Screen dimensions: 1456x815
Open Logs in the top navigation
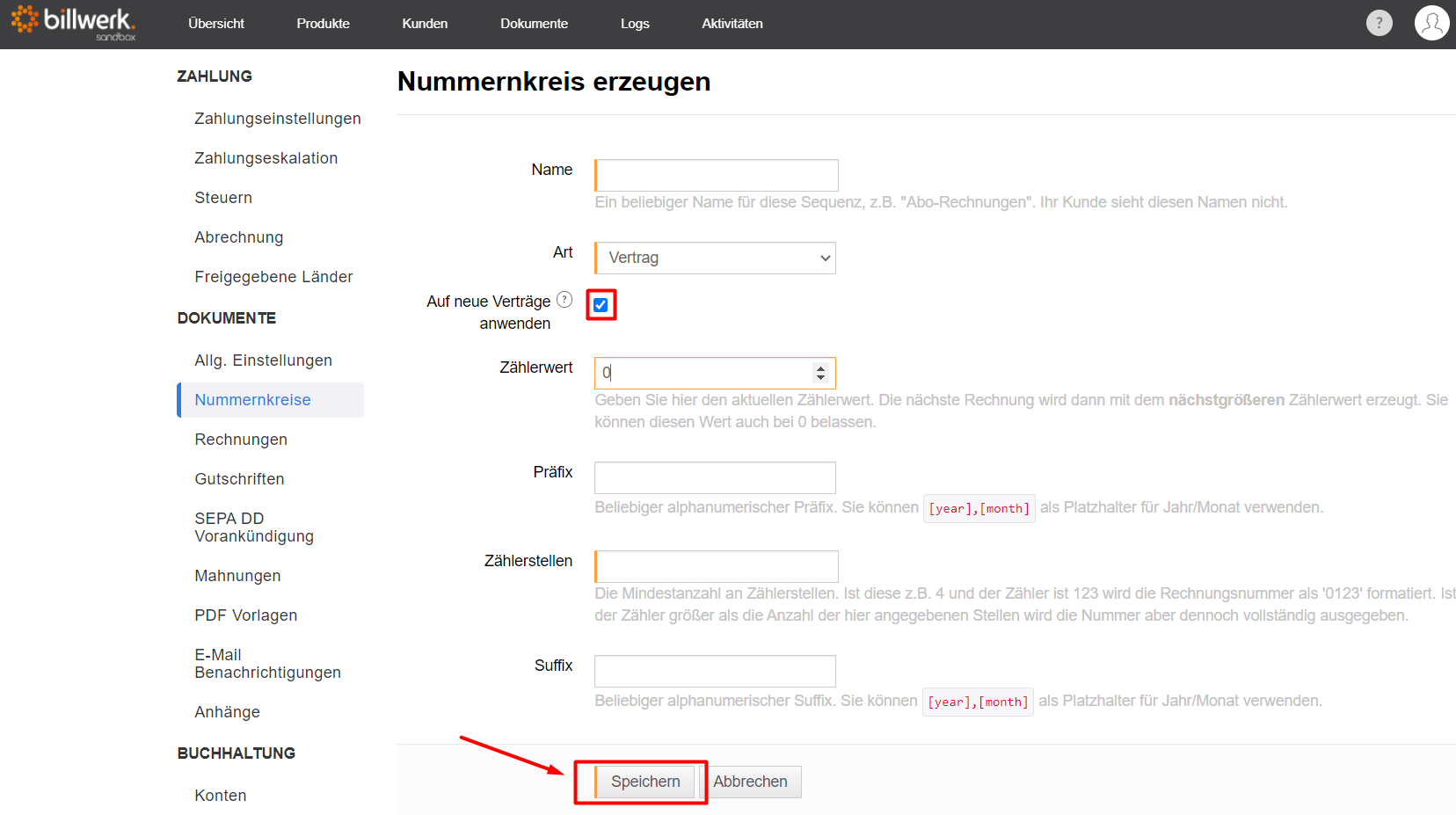click(x=635, y=24)
